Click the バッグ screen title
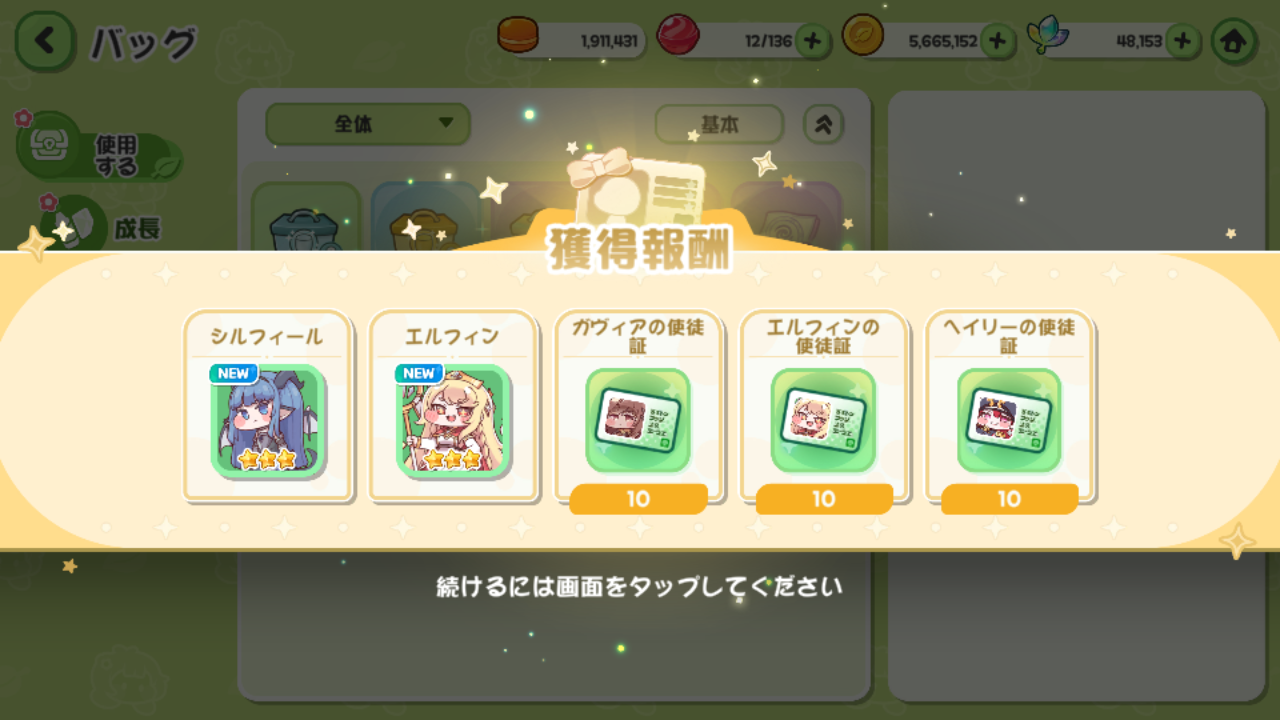Image resolution: width=1280 pixels, height=720 pixels. (144, 43)
